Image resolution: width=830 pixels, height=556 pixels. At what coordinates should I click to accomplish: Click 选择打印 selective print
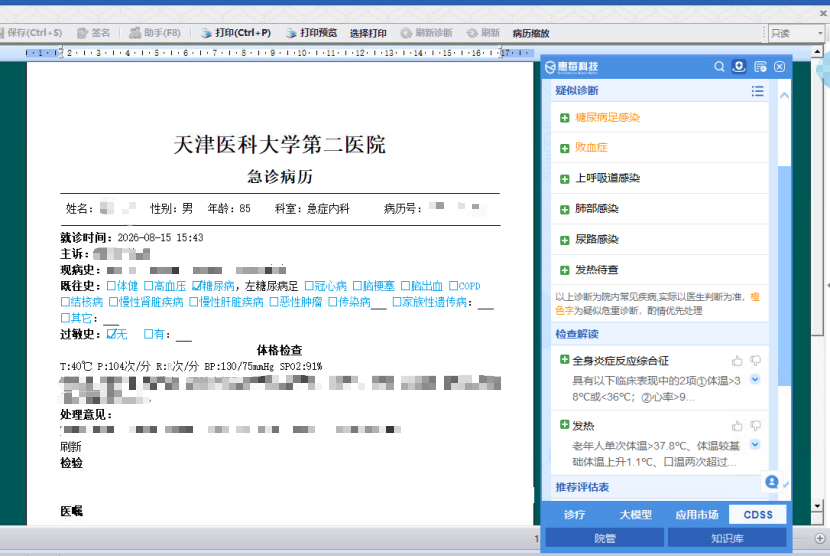(368, 33)
